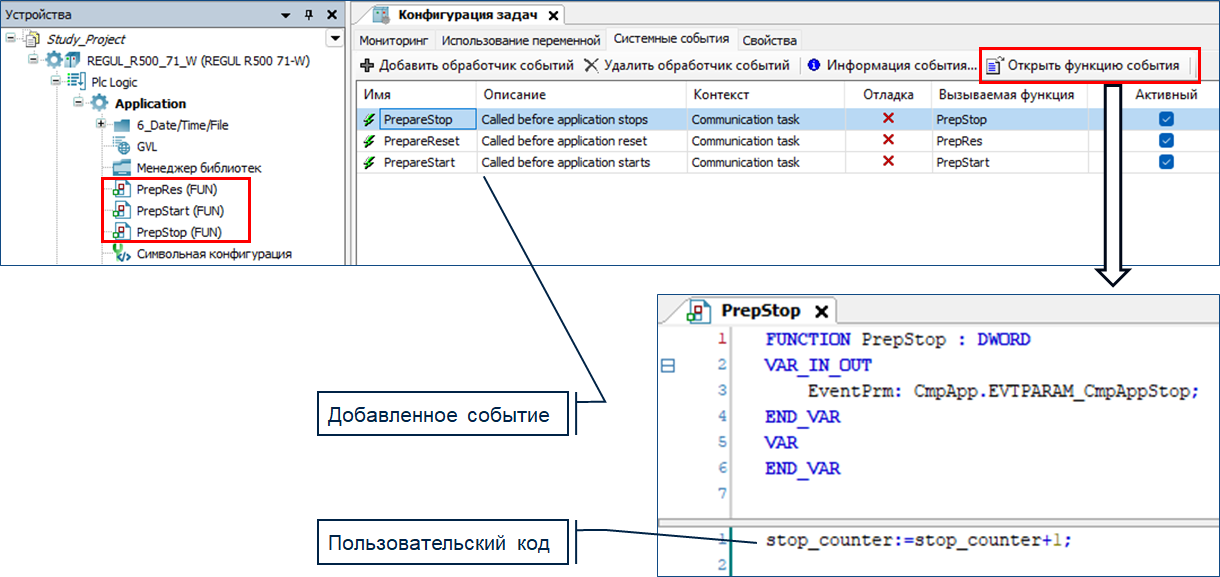Collapse the Plc Logic tree node

[56, 82]
